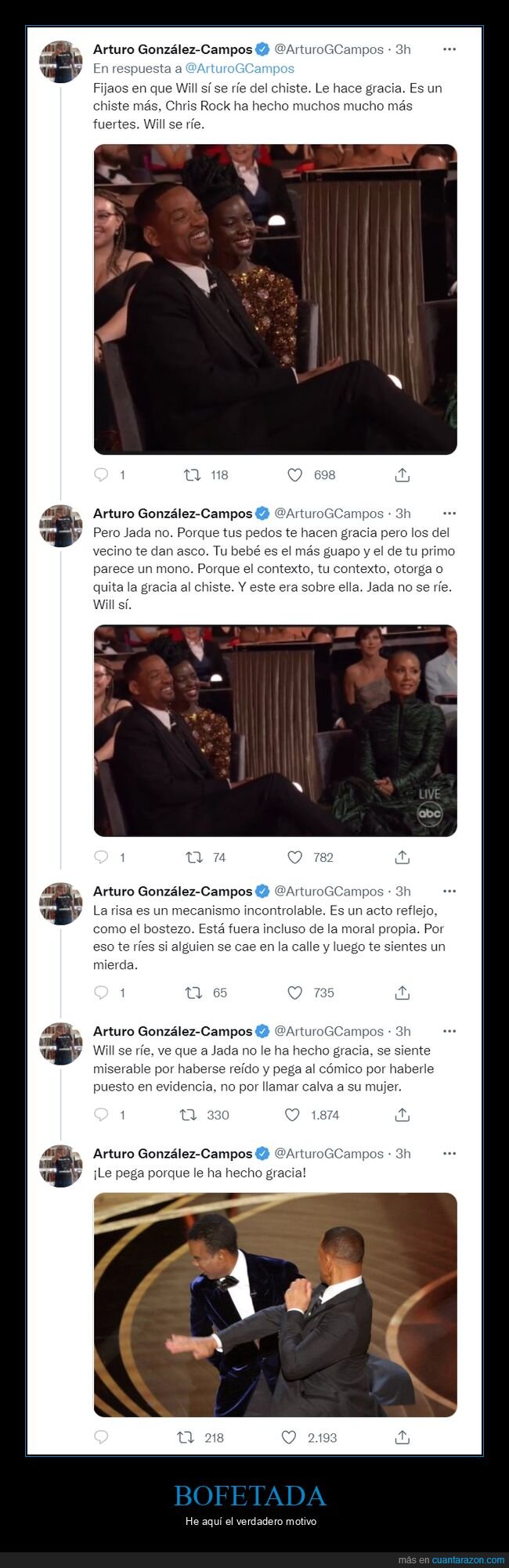Click the heart icon showing 735 likes
Image resolution: width=509 pixels, height=1568 pixels.
click(x=295, y=993)
